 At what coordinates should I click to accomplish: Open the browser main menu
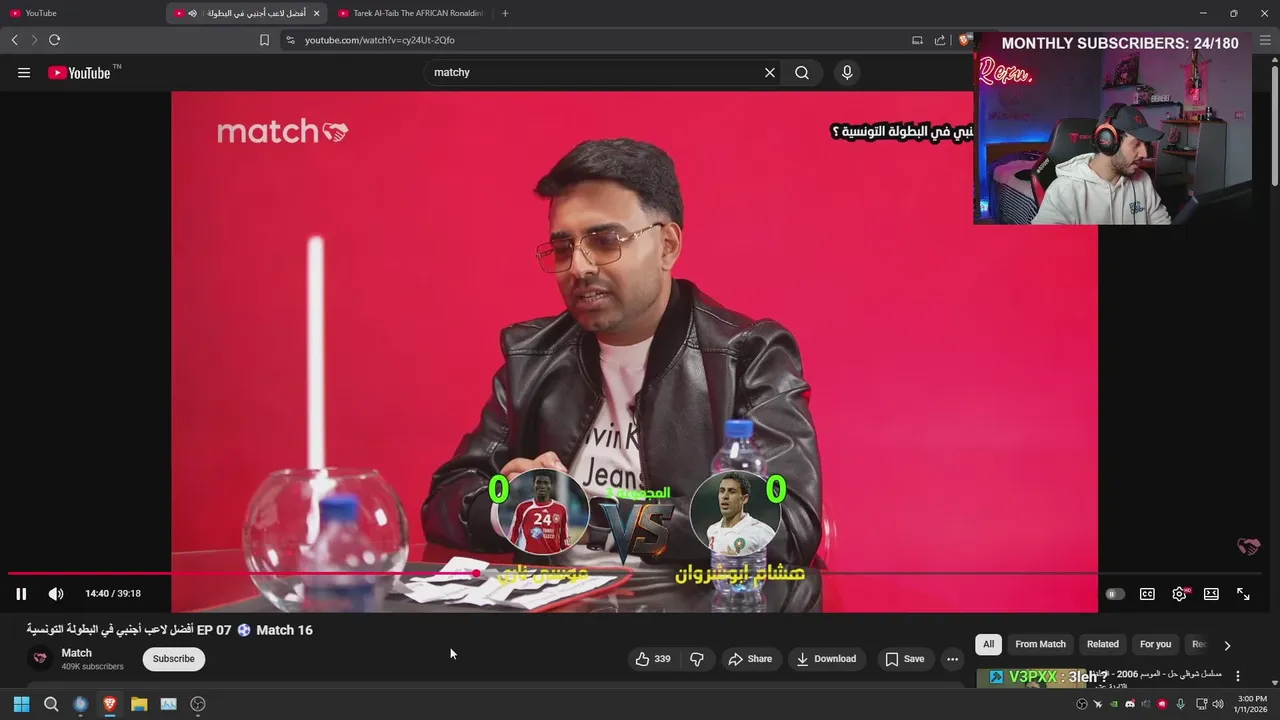(x=1265, y=40)
